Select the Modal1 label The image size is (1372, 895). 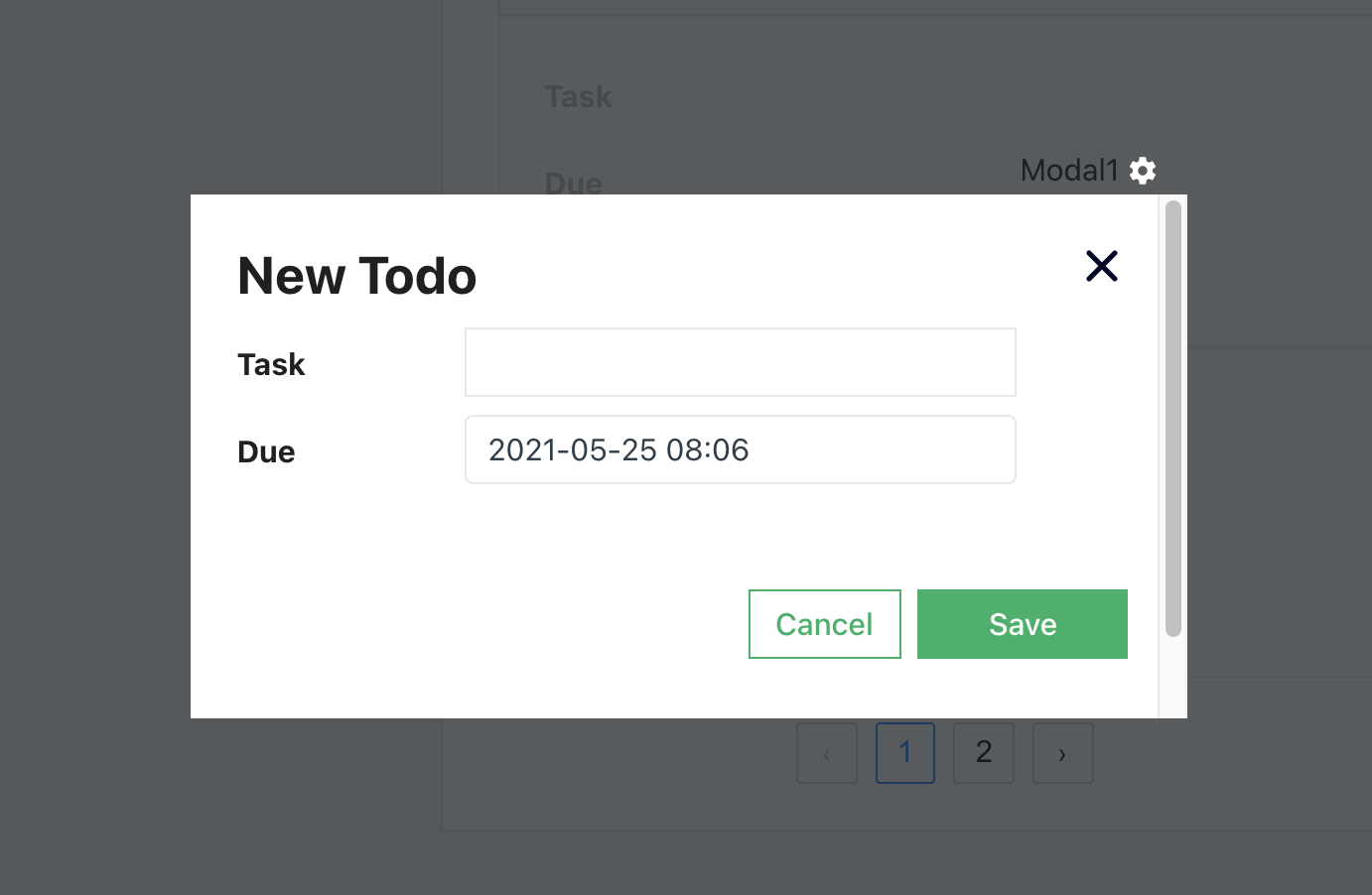coord(1071,170)
